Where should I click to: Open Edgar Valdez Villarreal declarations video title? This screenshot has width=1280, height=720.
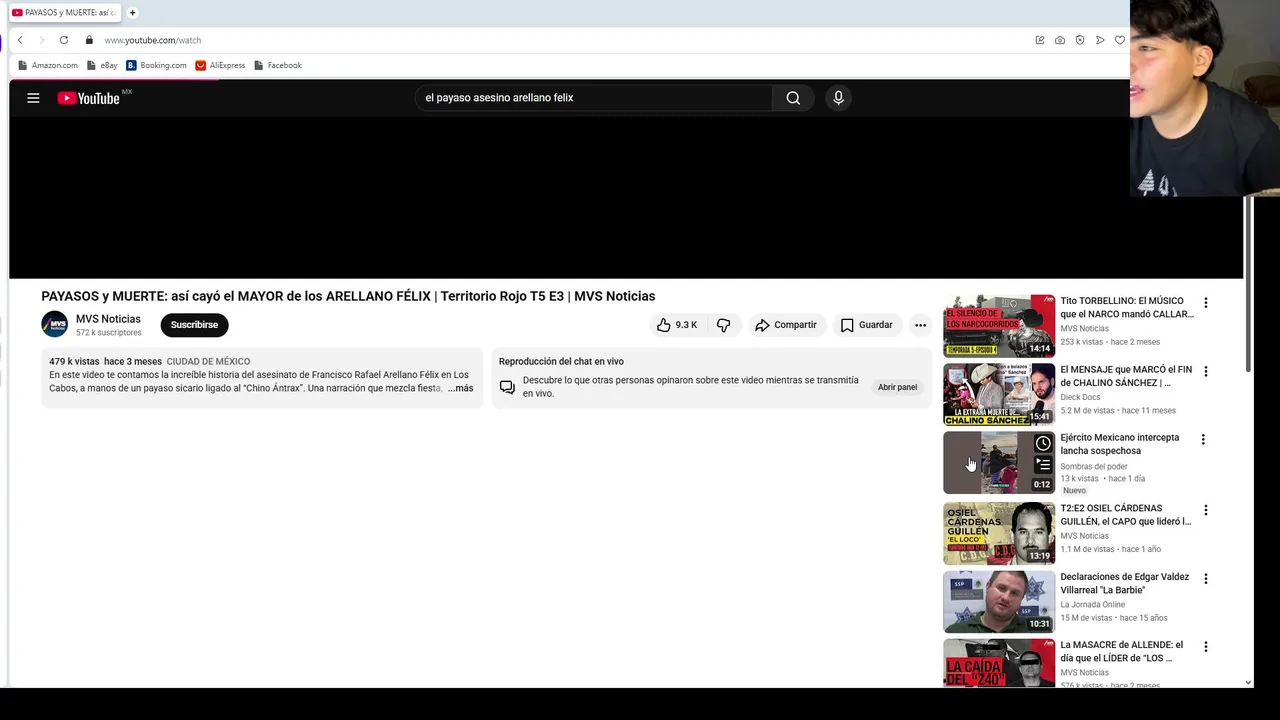(x=1125, y=583)
